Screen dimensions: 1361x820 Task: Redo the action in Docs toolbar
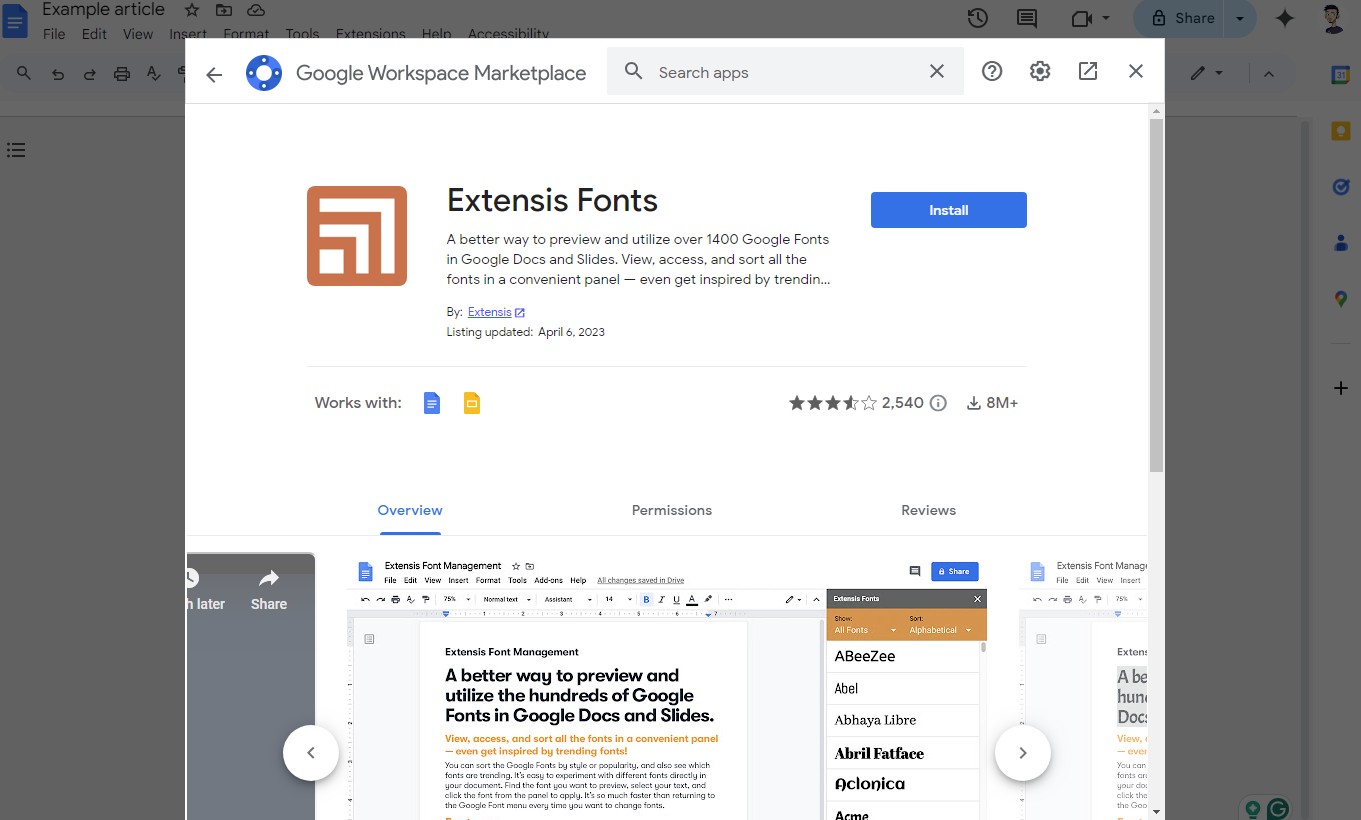tap(90, 73)
